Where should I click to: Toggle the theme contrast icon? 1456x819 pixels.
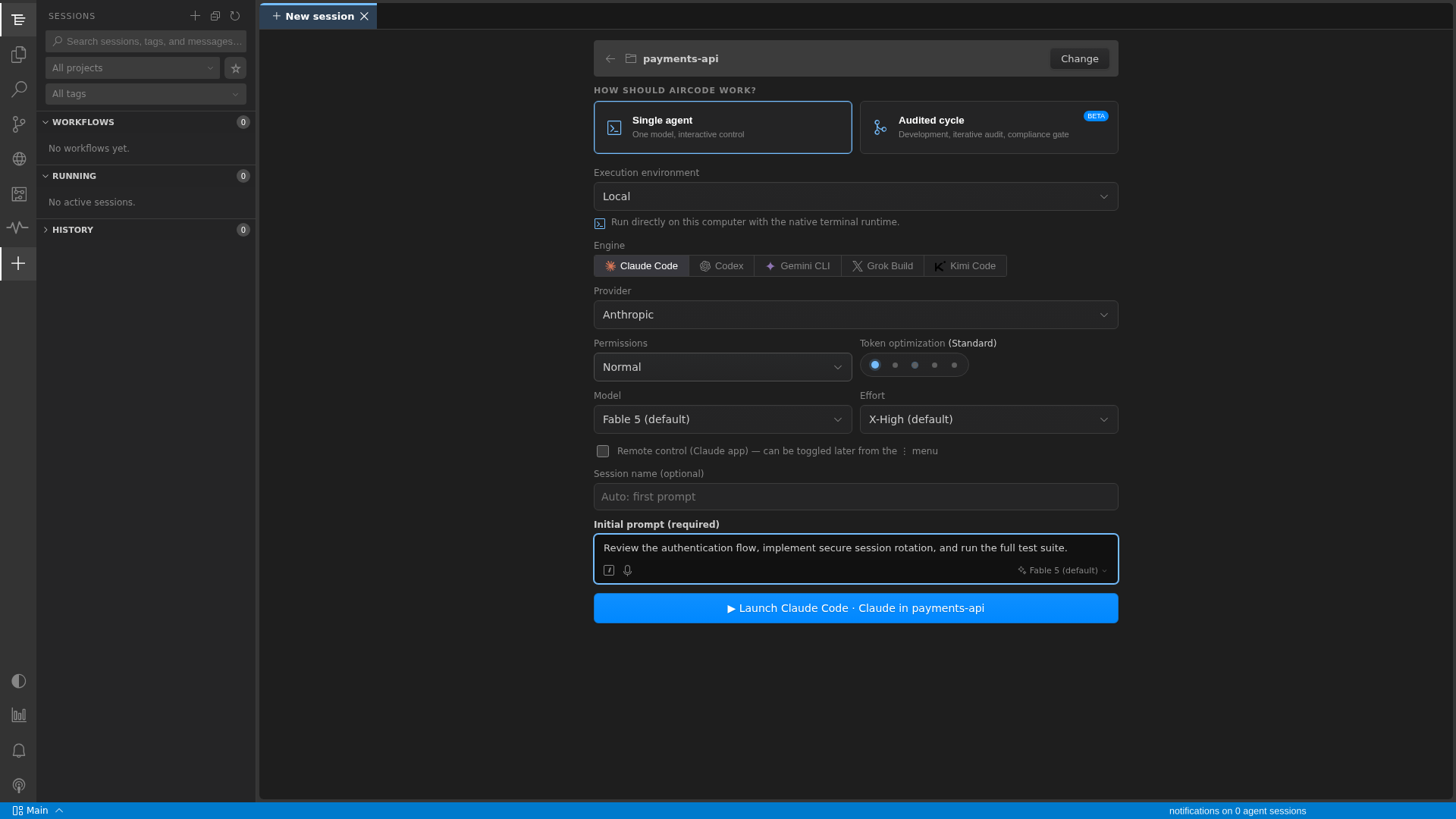18,681
